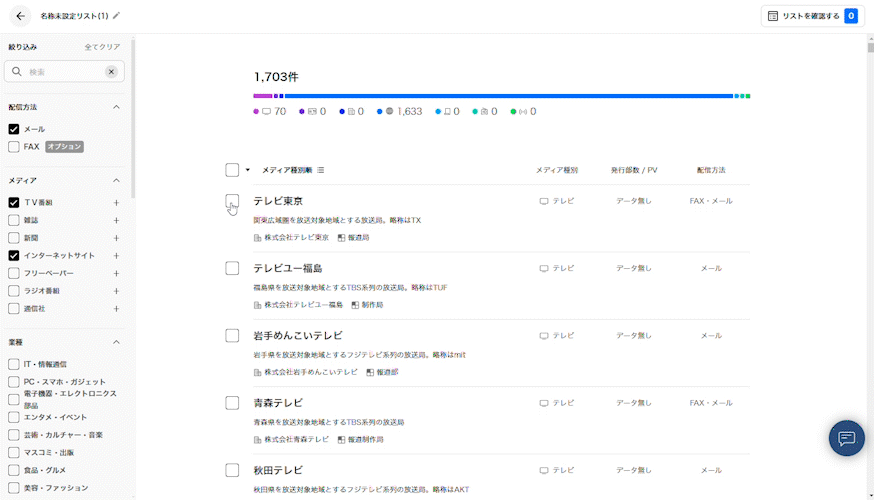874x500 pixels.
Task: Collapse the メディア filter section
Action: tap(116, 181)
